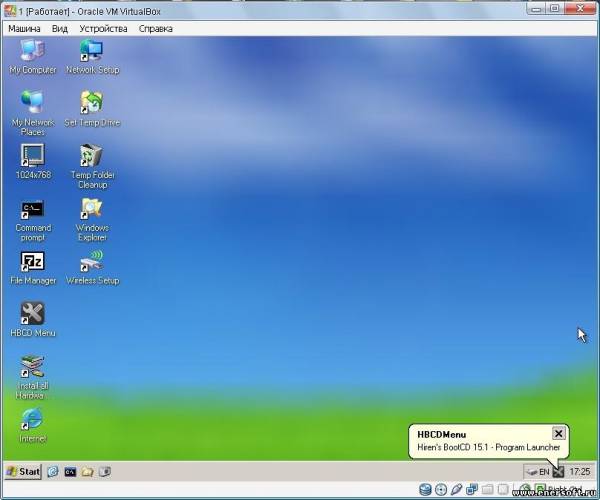Click the 17:25 clock in the tray

(580, 472)
